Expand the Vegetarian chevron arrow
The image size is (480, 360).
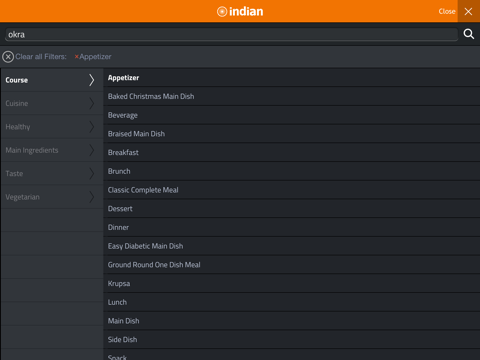(92, 197)
